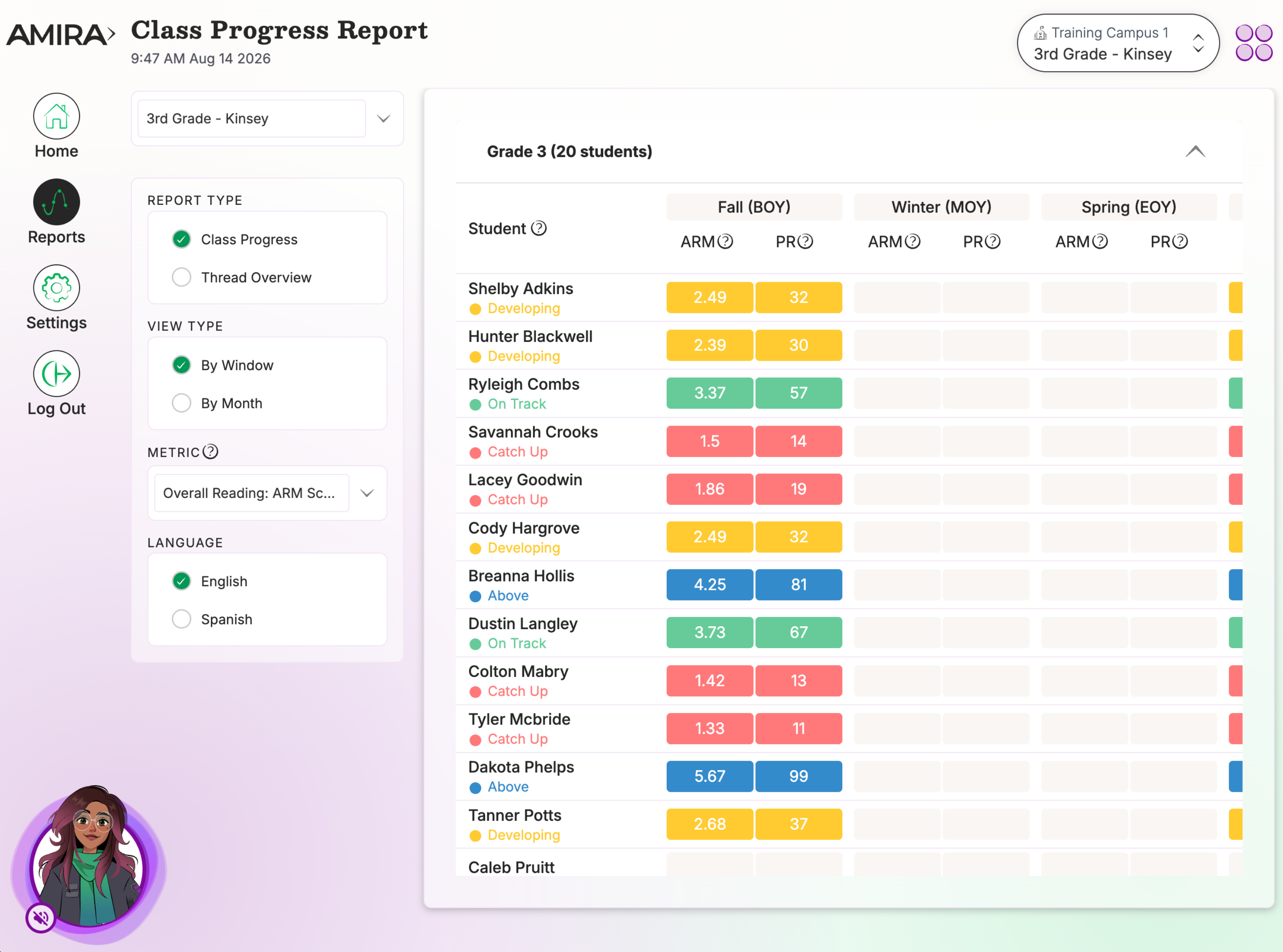Unmute Amira avatar sound icon

[x=40, y=917]
